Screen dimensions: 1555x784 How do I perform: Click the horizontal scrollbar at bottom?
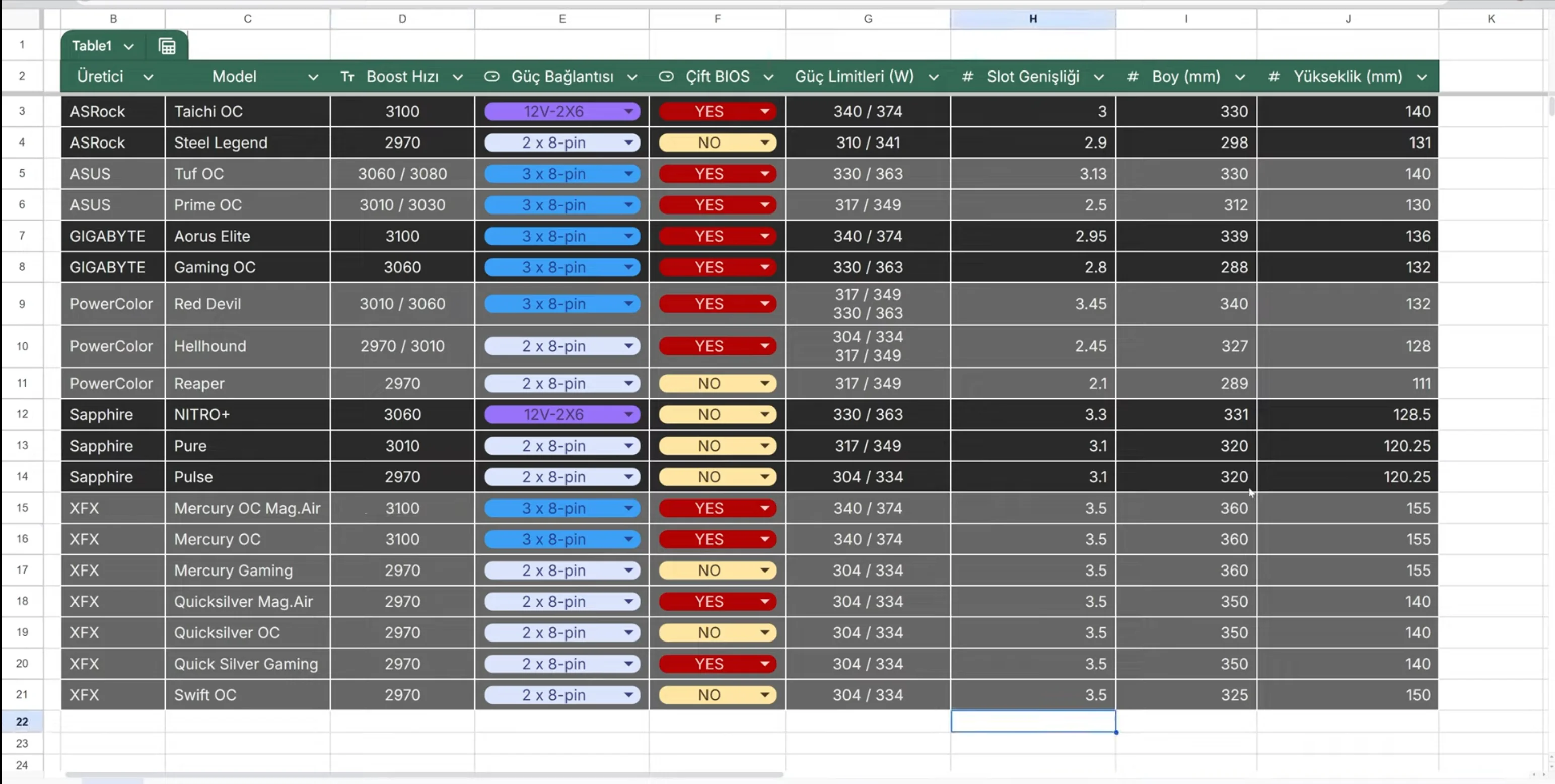click(422, 774)
